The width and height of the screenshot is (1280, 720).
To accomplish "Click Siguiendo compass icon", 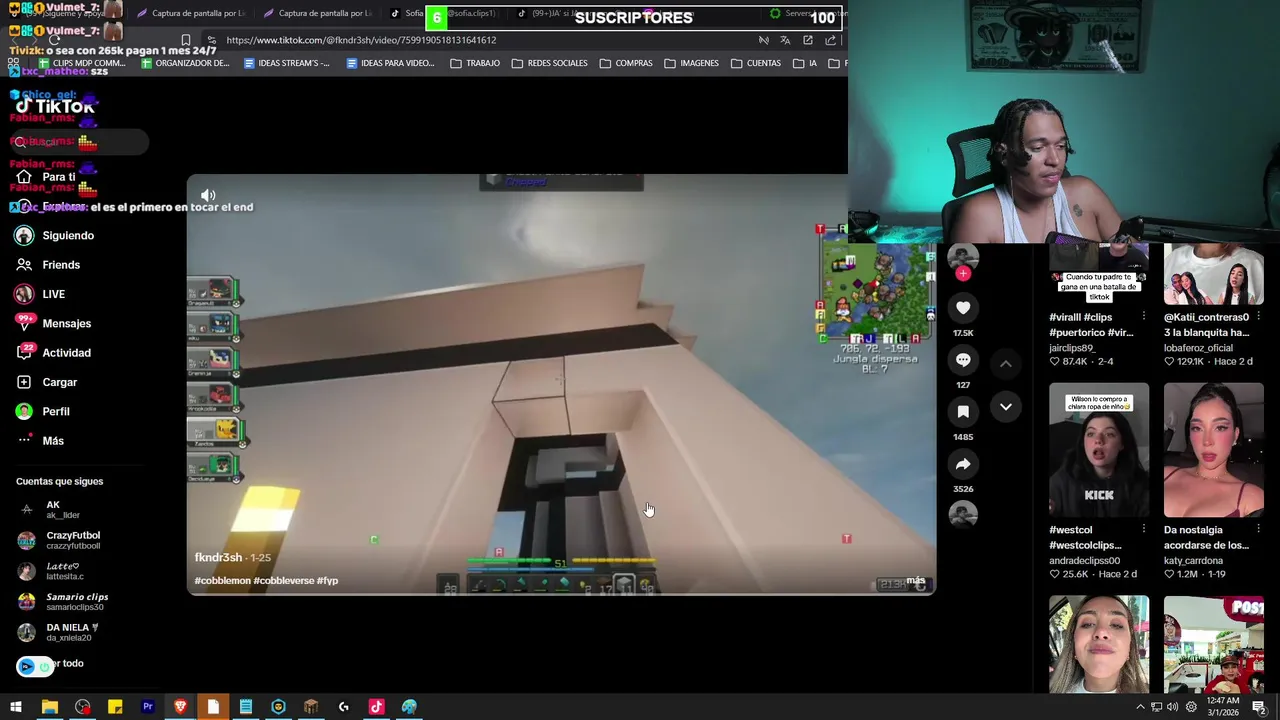I will coord(24,235).
